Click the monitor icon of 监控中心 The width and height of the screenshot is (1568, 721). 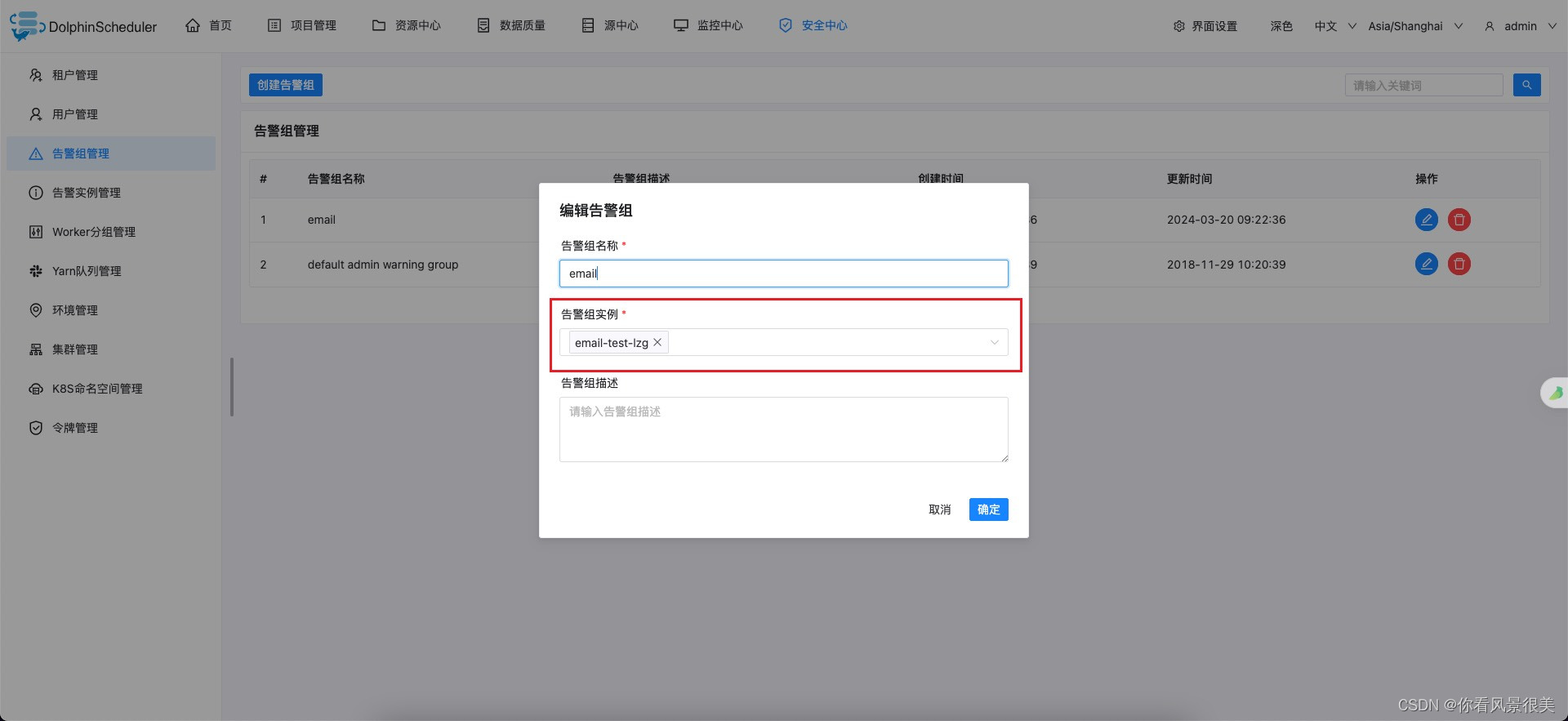point(680,26)
